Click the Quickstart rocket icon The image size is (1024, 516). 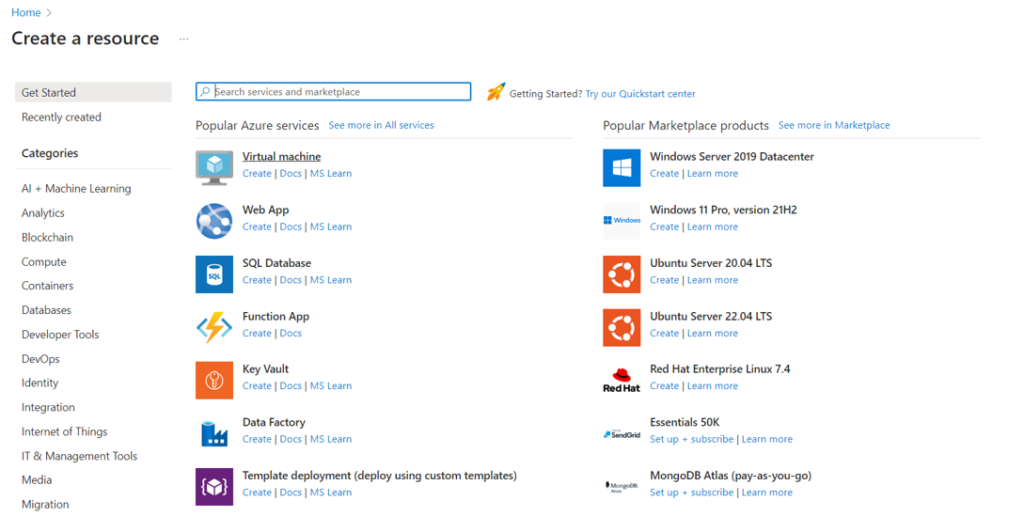pos(496,92)
